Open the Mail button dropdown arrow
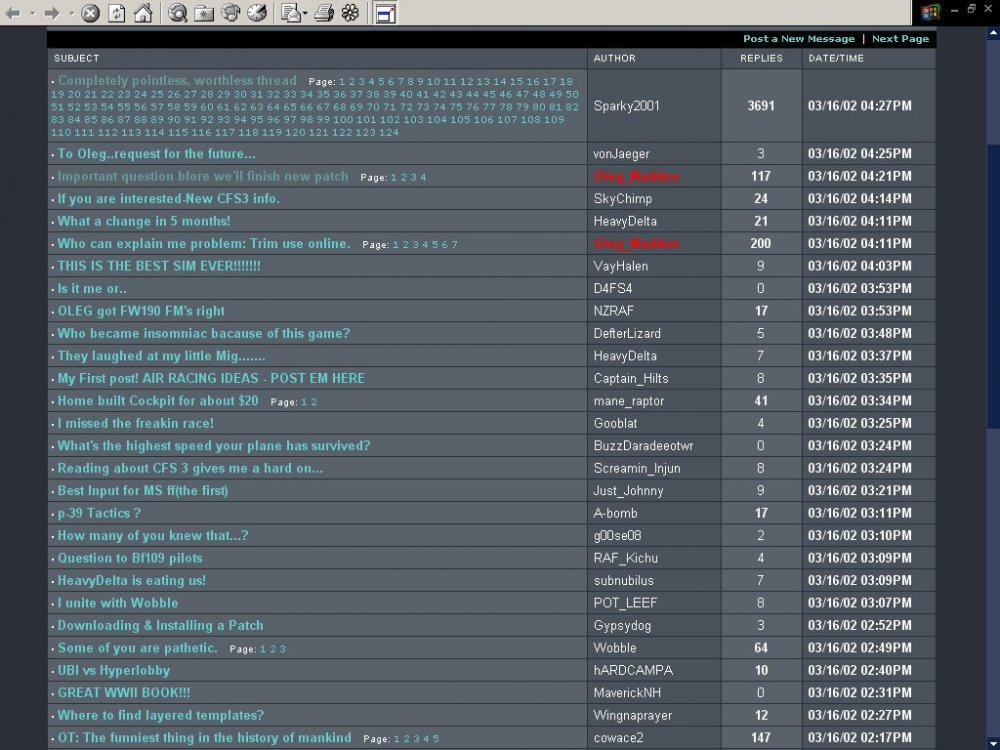 coord(305,13)
